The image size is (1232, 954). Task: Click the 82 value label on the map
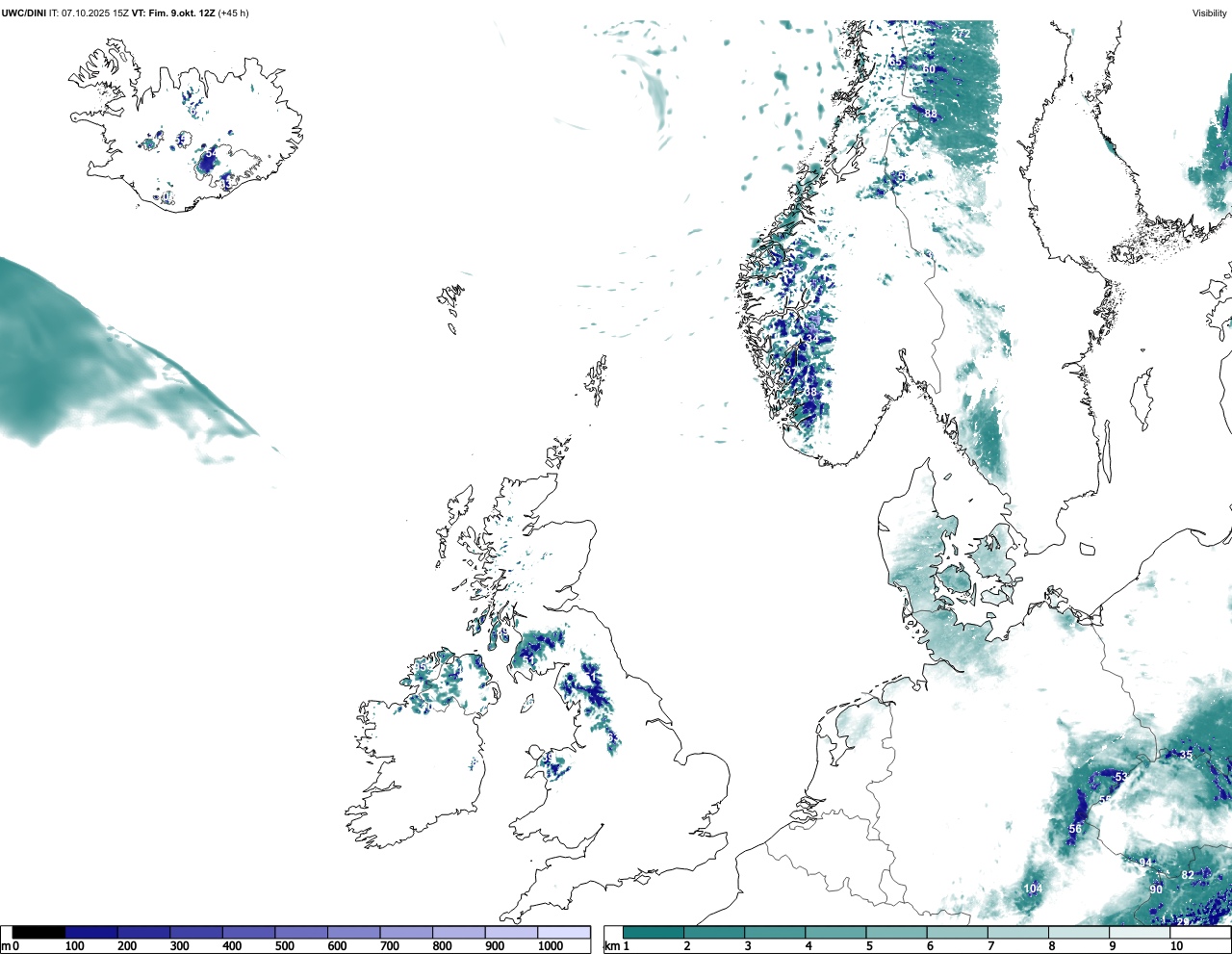point(1188,875)
